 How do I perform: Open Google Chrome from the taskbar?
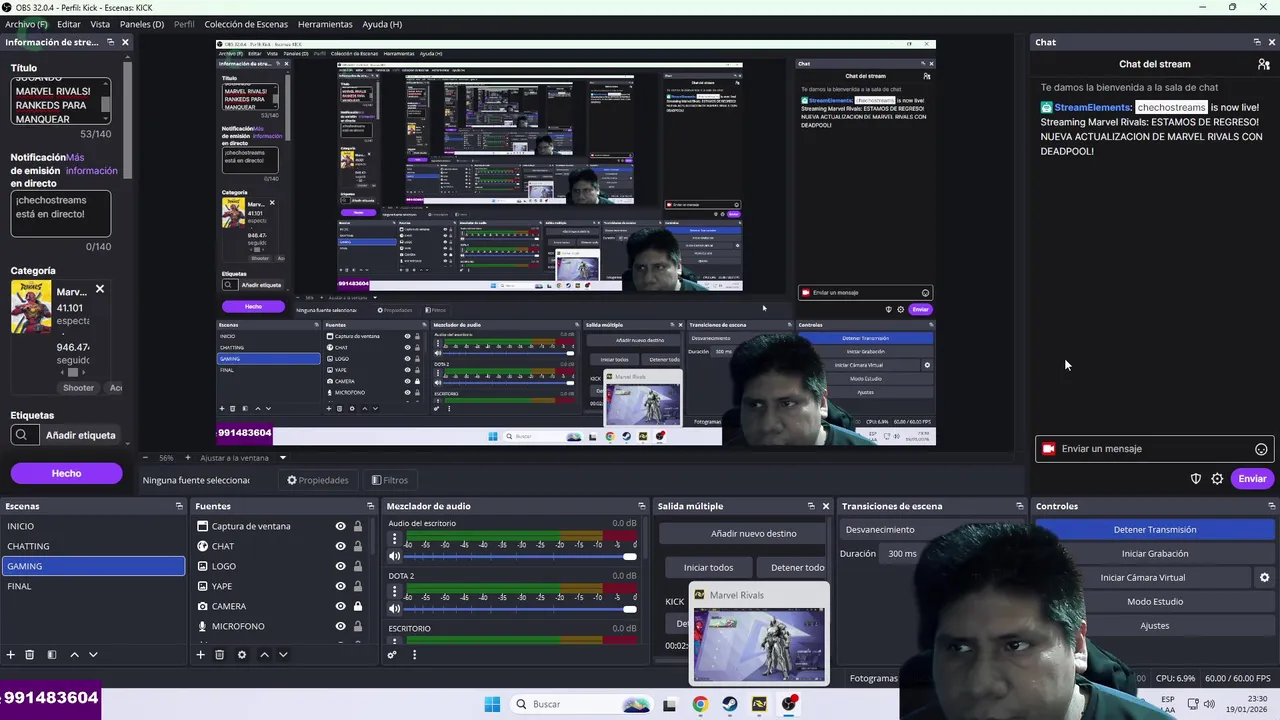[700, 704]
